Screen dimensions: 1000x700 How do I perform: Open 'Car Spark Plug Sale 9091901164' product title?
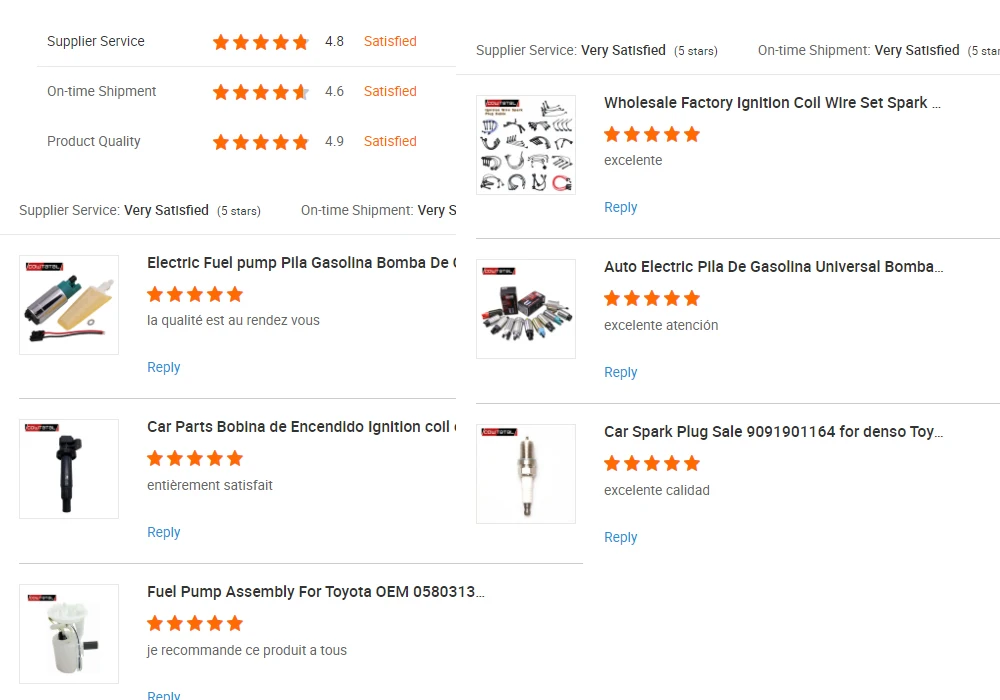(772, 432)
